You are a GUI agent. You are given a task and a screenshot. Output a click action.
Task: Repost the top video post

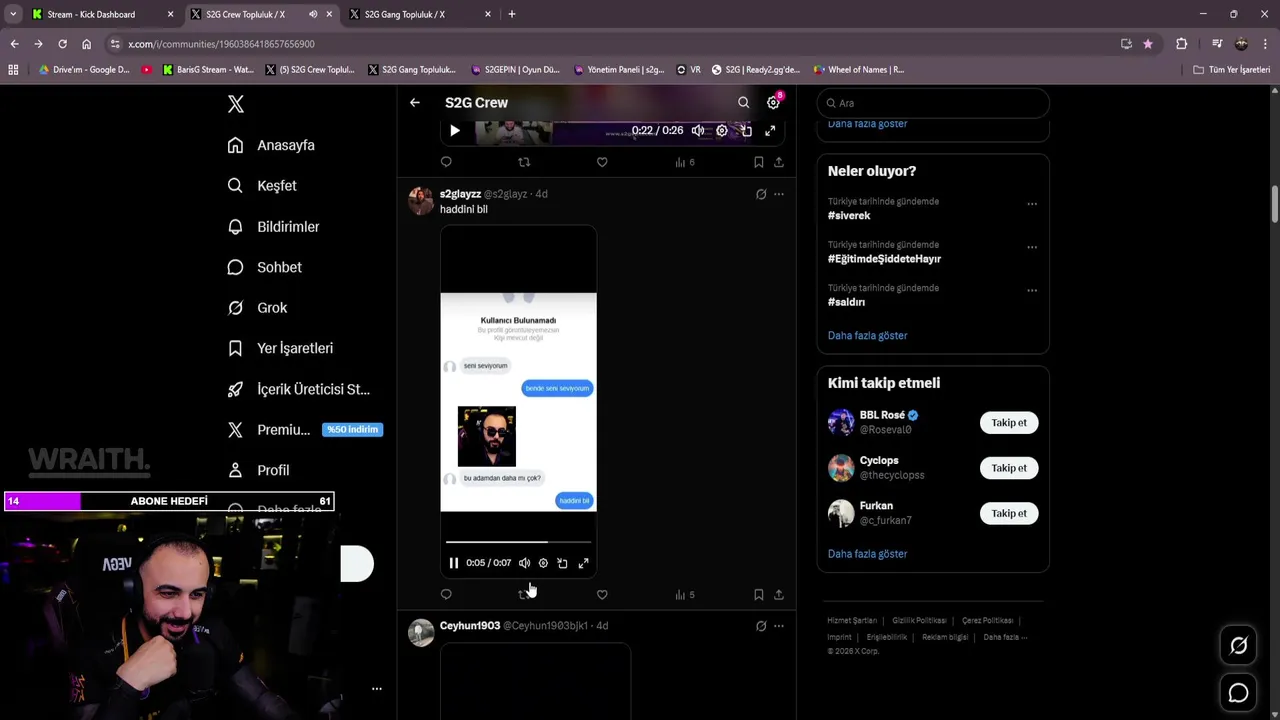tap(524, 162)
